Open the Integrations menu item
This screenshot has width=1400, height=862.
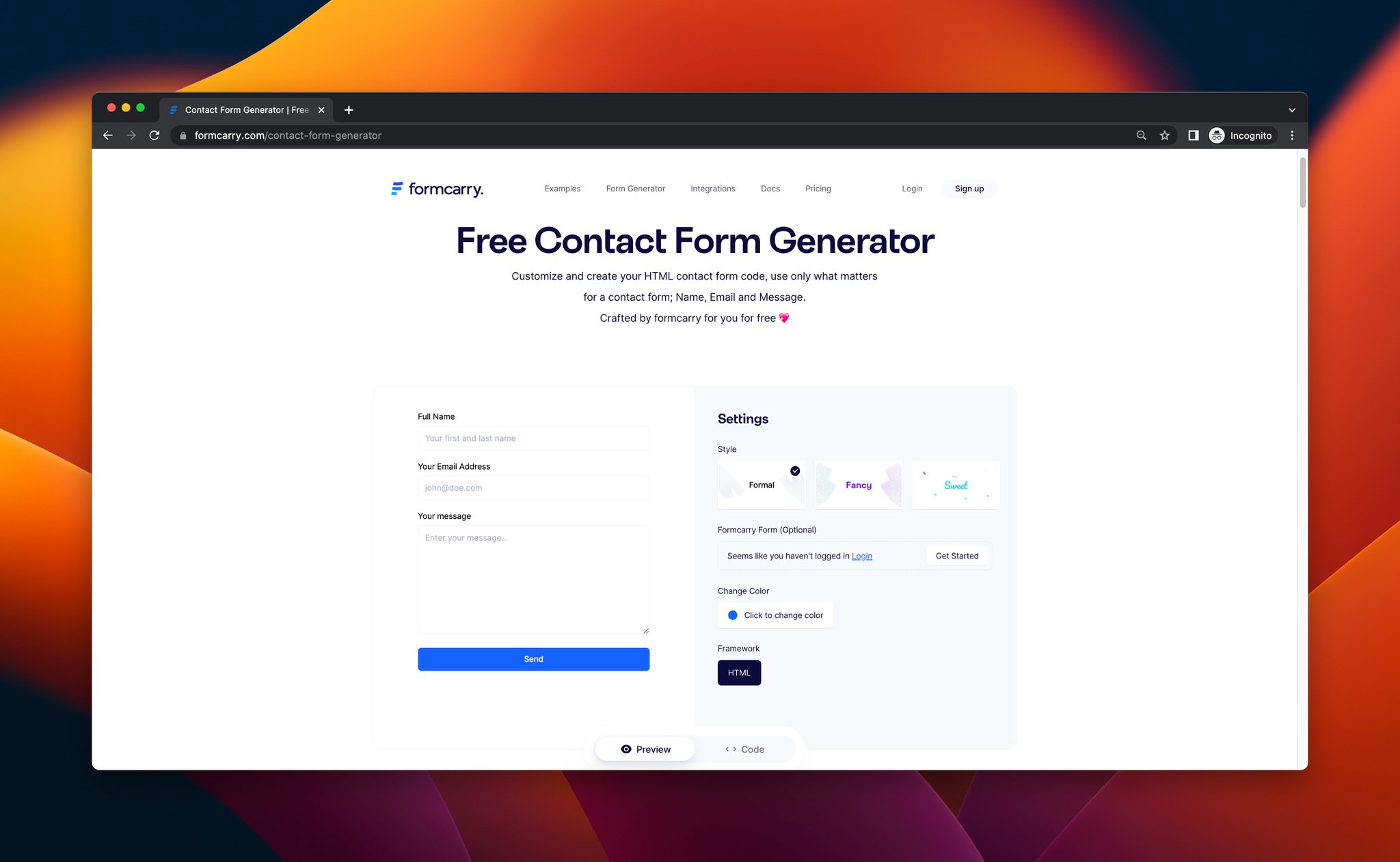coord(712,188)
